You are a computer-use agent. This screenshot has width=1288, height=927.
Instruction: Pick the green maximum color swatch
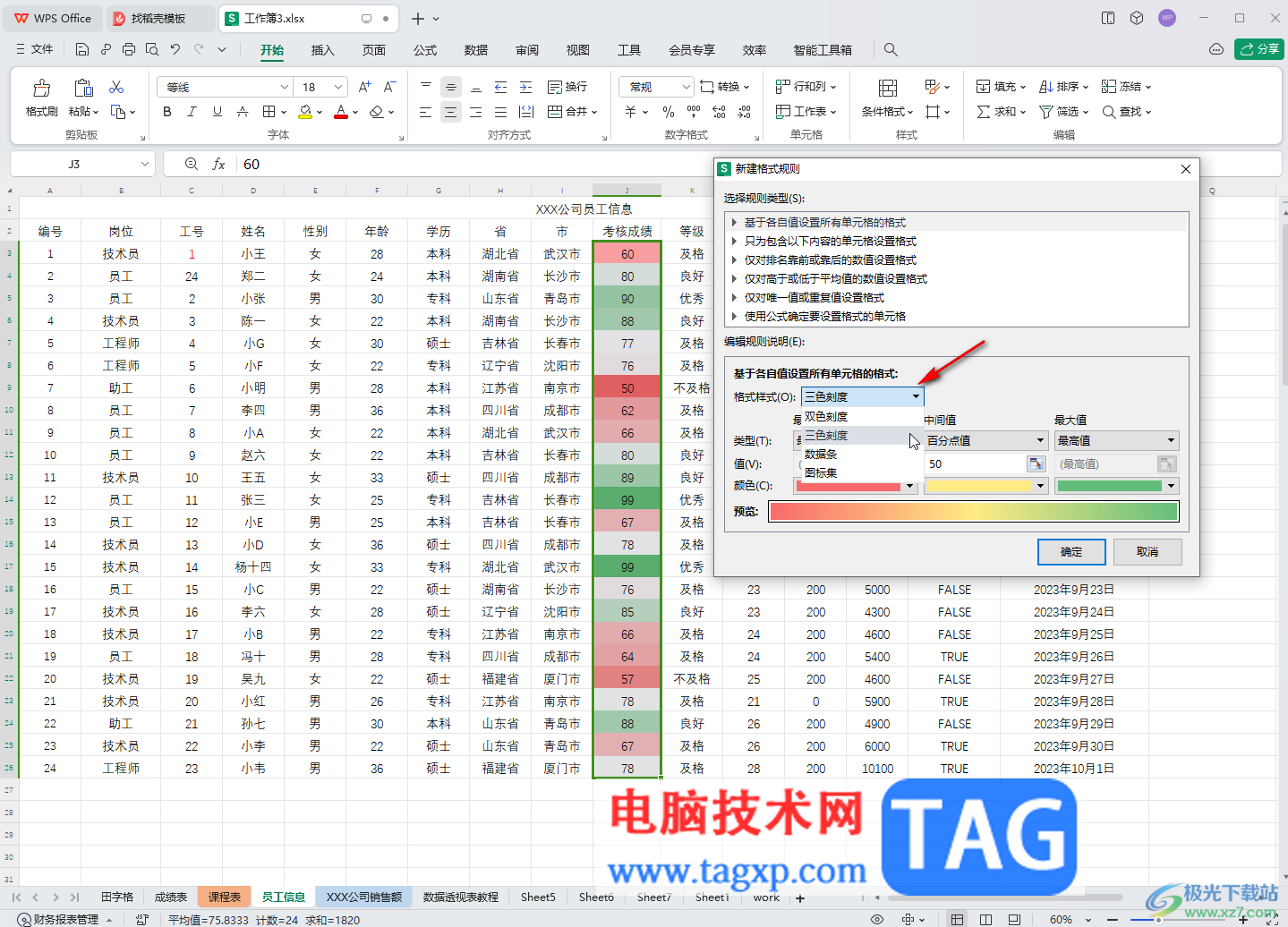pyautogui.click(x=1117, y=486)
